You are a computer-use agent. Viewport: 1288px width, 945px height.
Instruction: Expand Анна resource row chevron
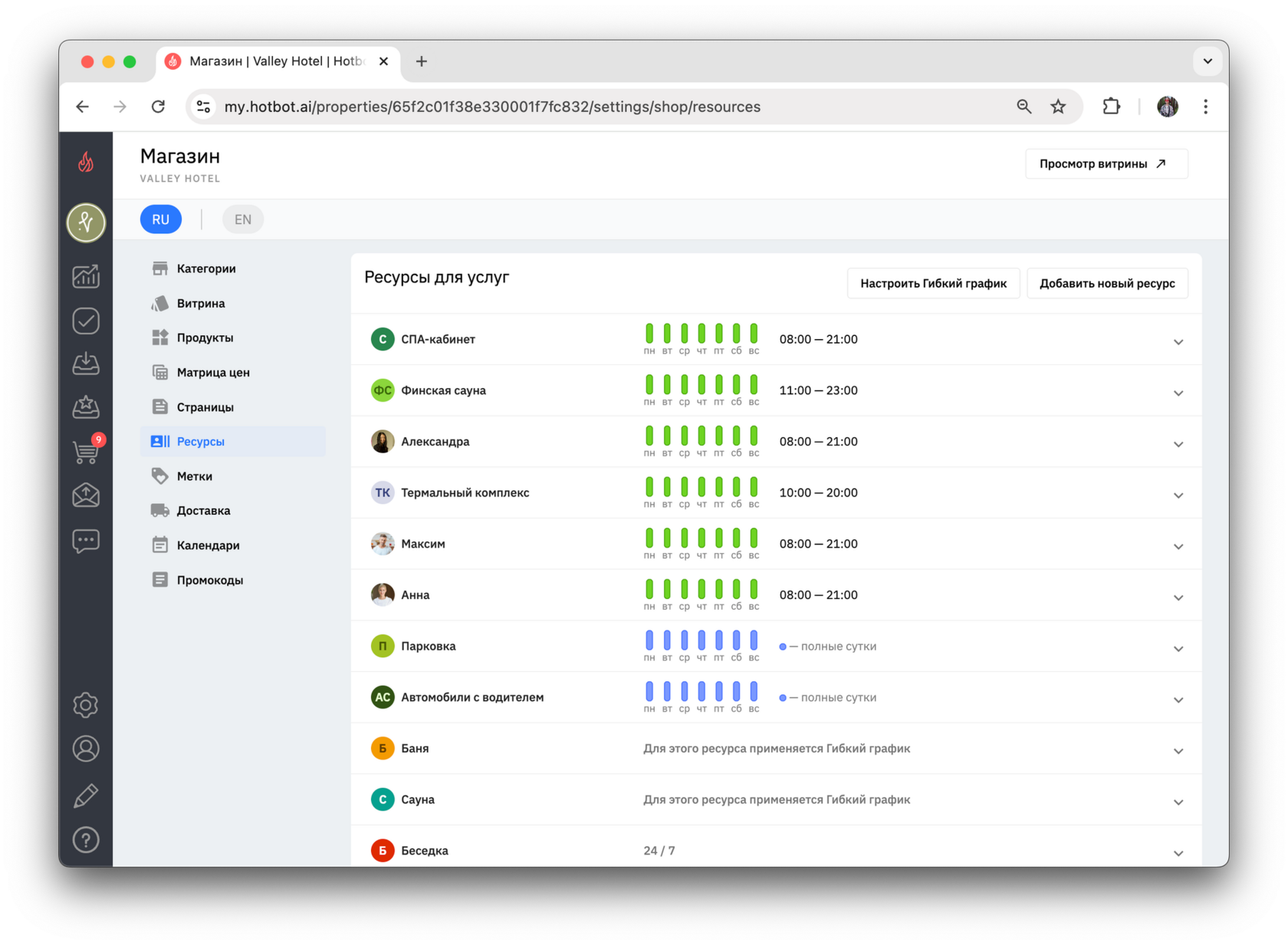1178,598
